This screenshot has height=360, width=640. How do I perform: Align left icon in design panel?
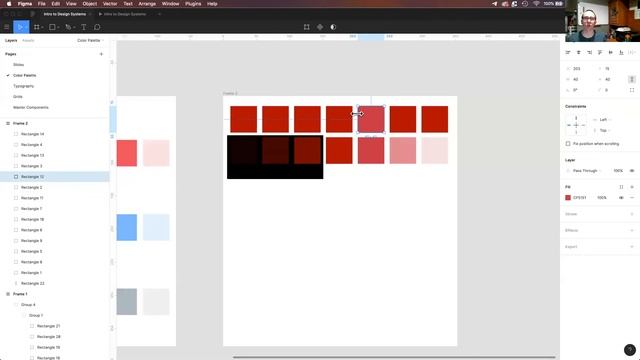(x=568, y=52)
